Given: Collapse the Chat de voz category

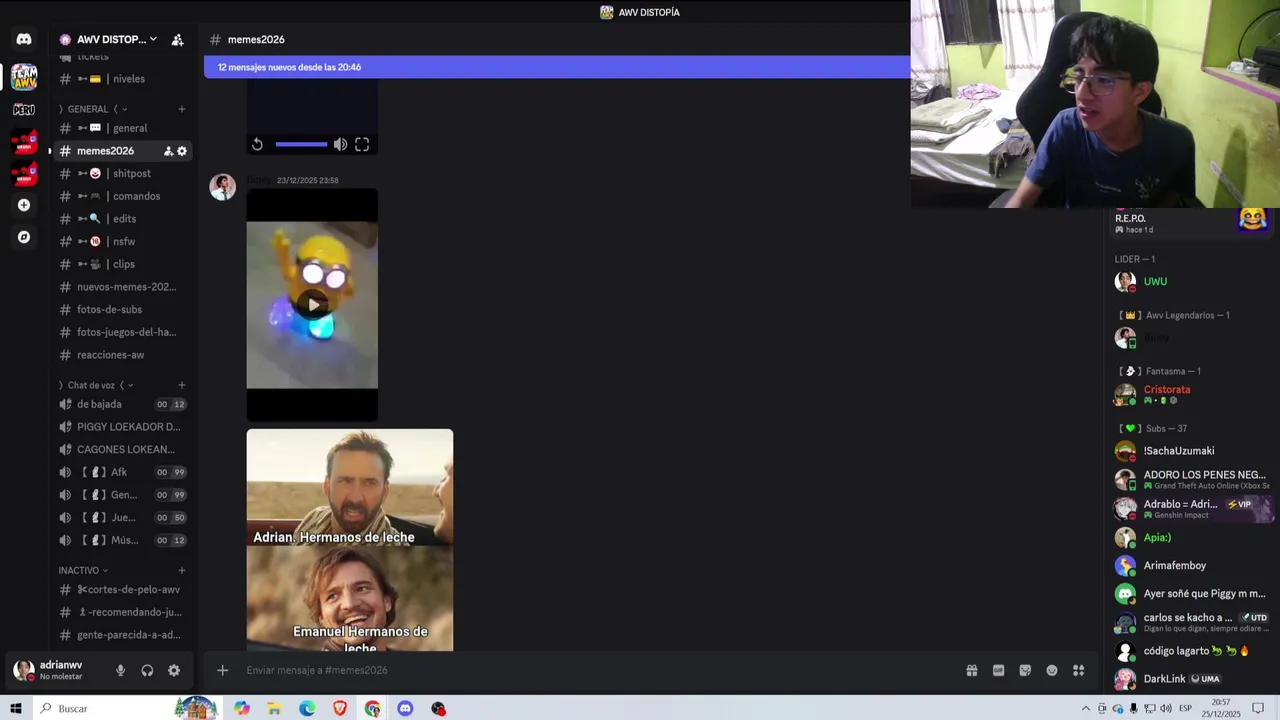Looking at the screenshot, I should click(x=96, y=385).
